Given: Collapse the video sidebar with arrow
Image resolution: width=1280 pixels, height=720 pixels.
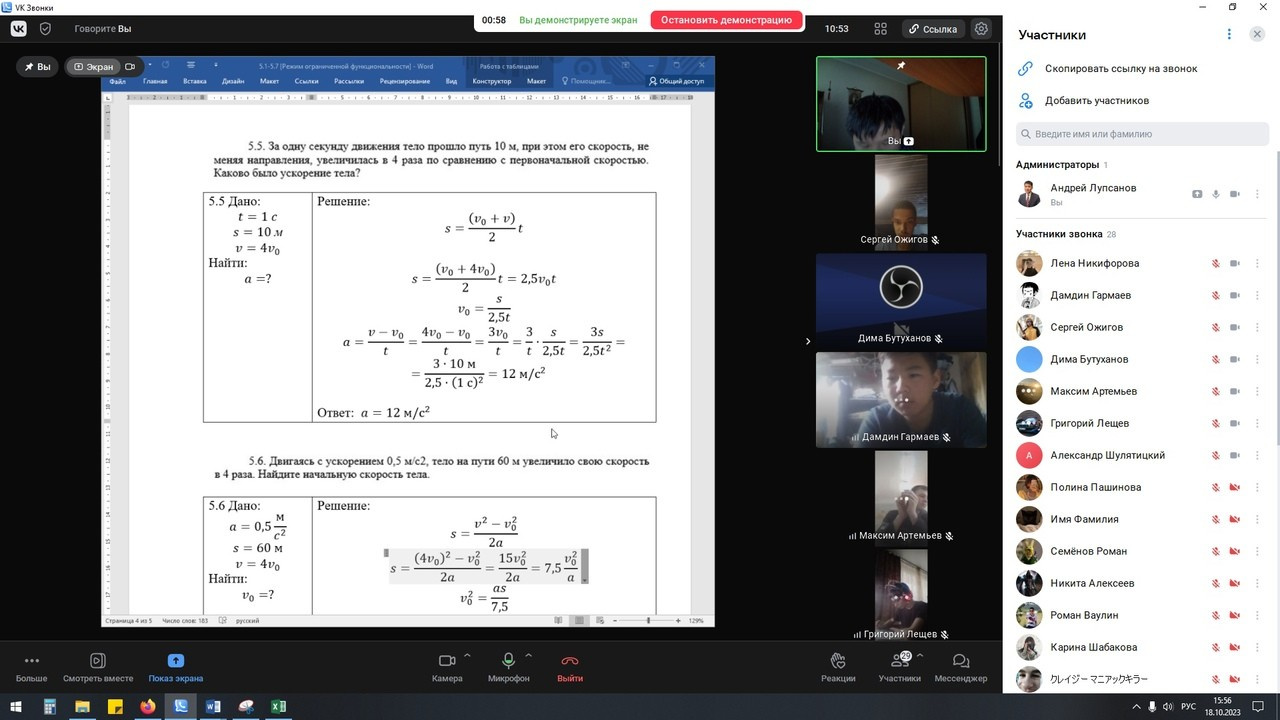Looking at the screenshot, I should click(x=808, y=341).
